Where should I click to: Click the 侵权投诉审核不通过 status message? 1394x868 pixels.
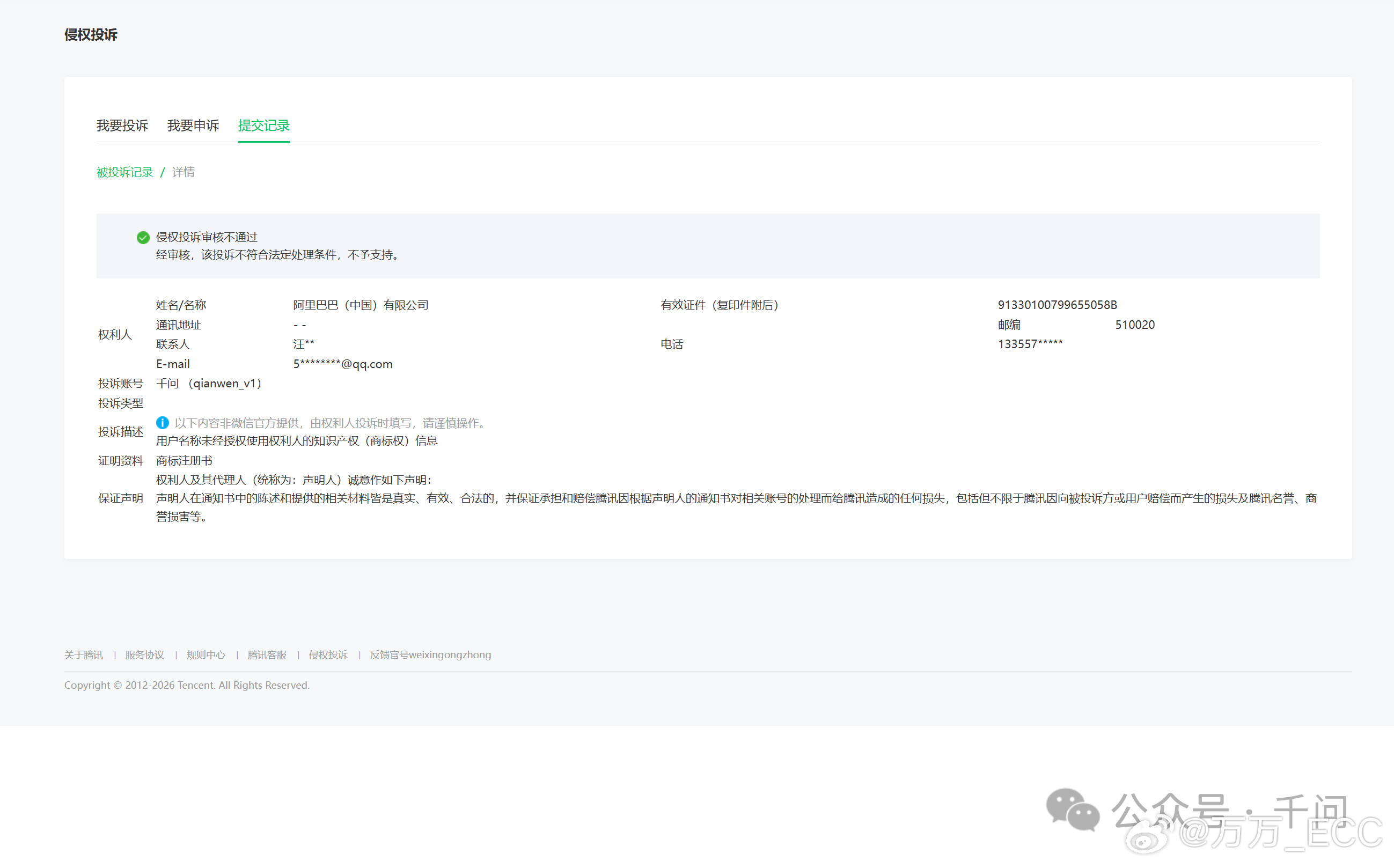click(207, 238)
